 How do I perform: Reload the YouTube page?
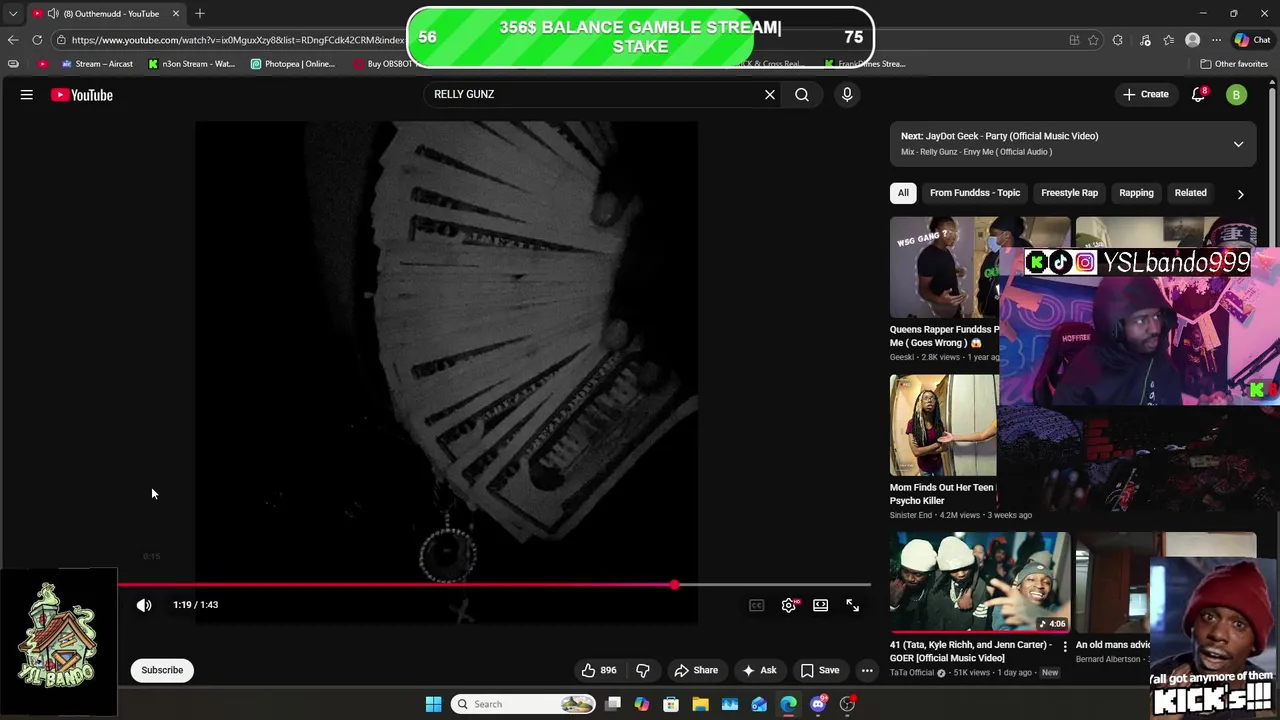point(37,40)
